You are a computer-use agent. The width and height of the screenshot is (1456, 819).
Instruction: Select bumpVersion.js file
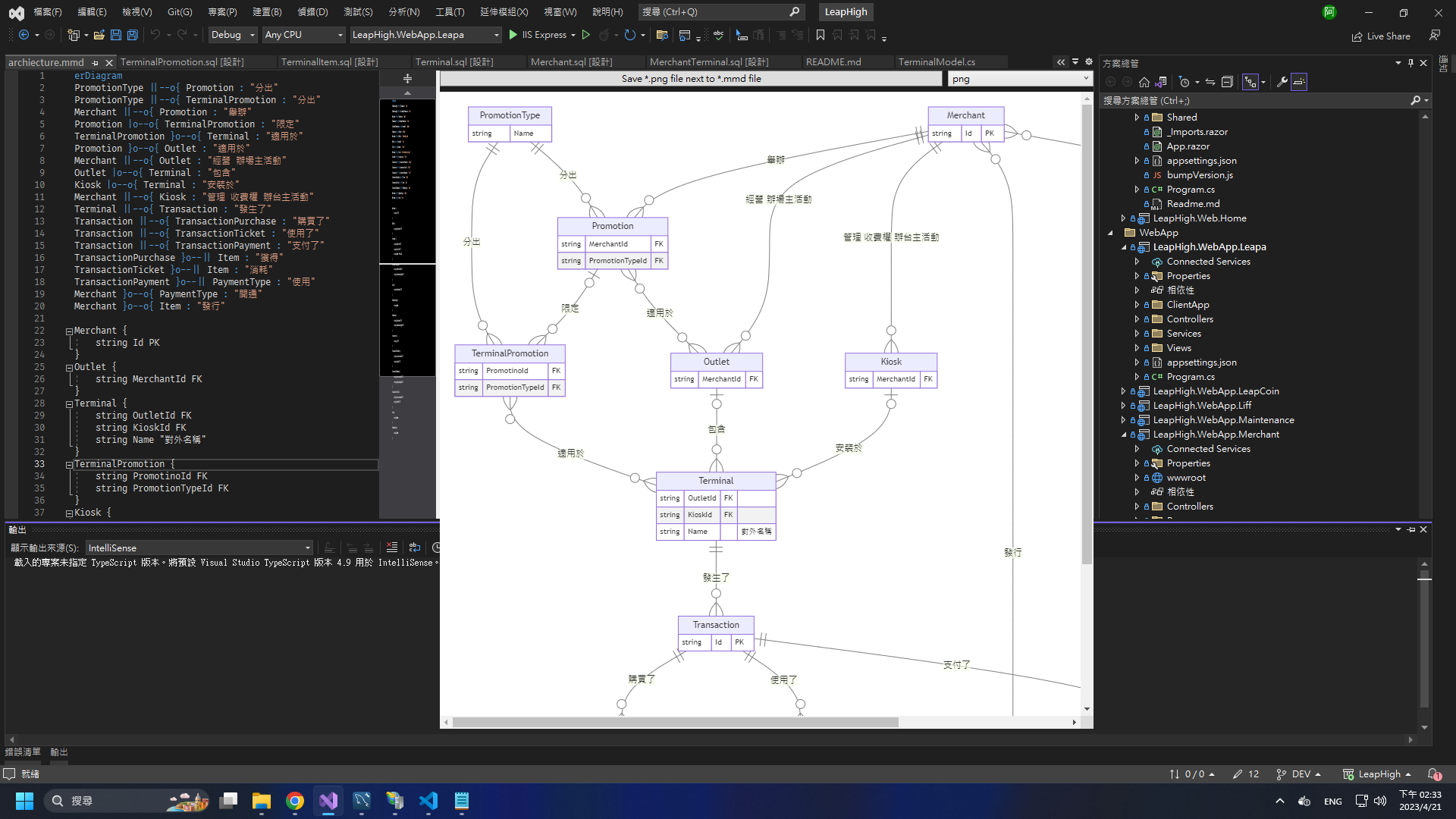tap(1200, 175)
